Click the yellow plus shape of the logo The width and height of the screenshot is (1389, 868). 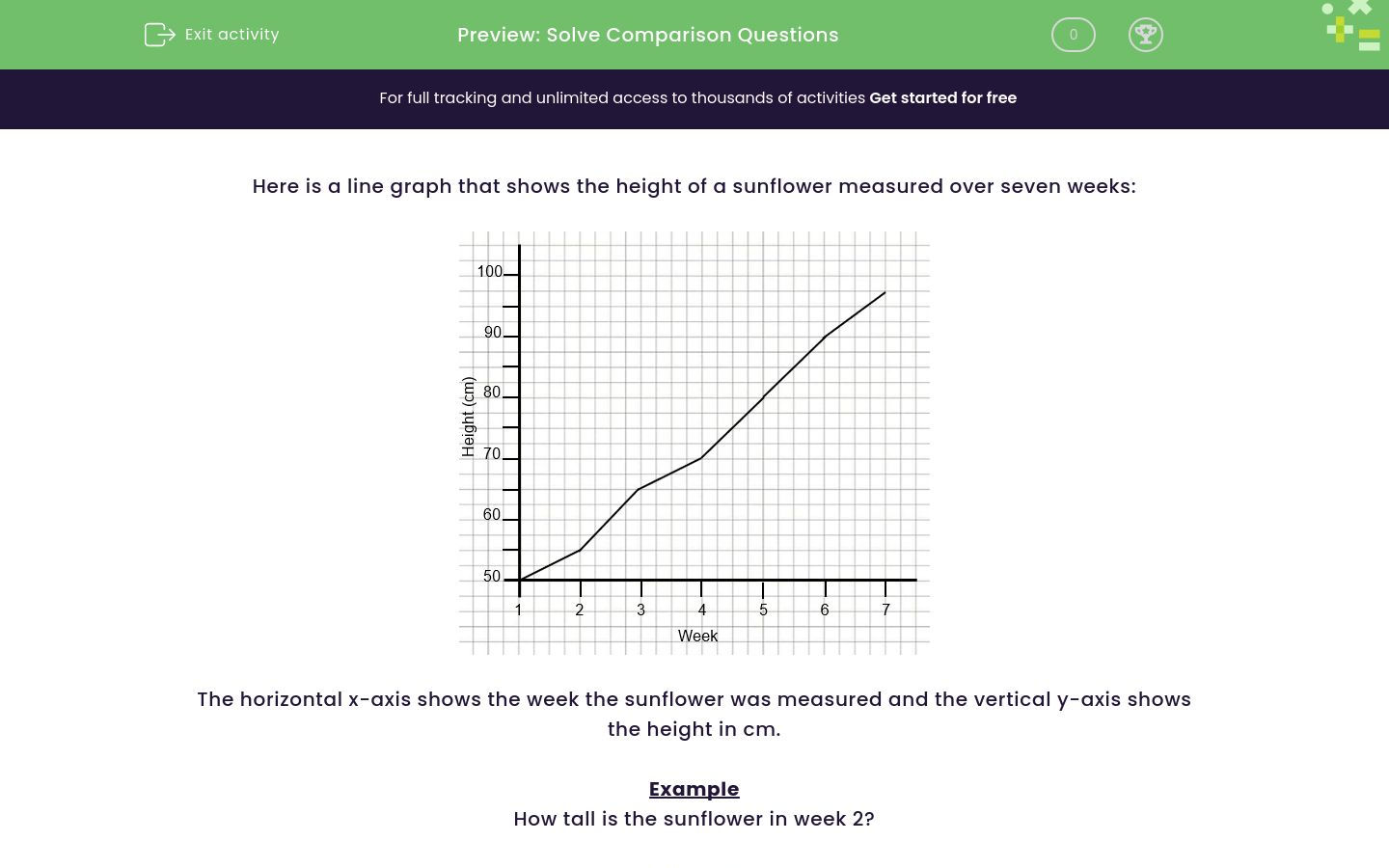pos(1340,29)
